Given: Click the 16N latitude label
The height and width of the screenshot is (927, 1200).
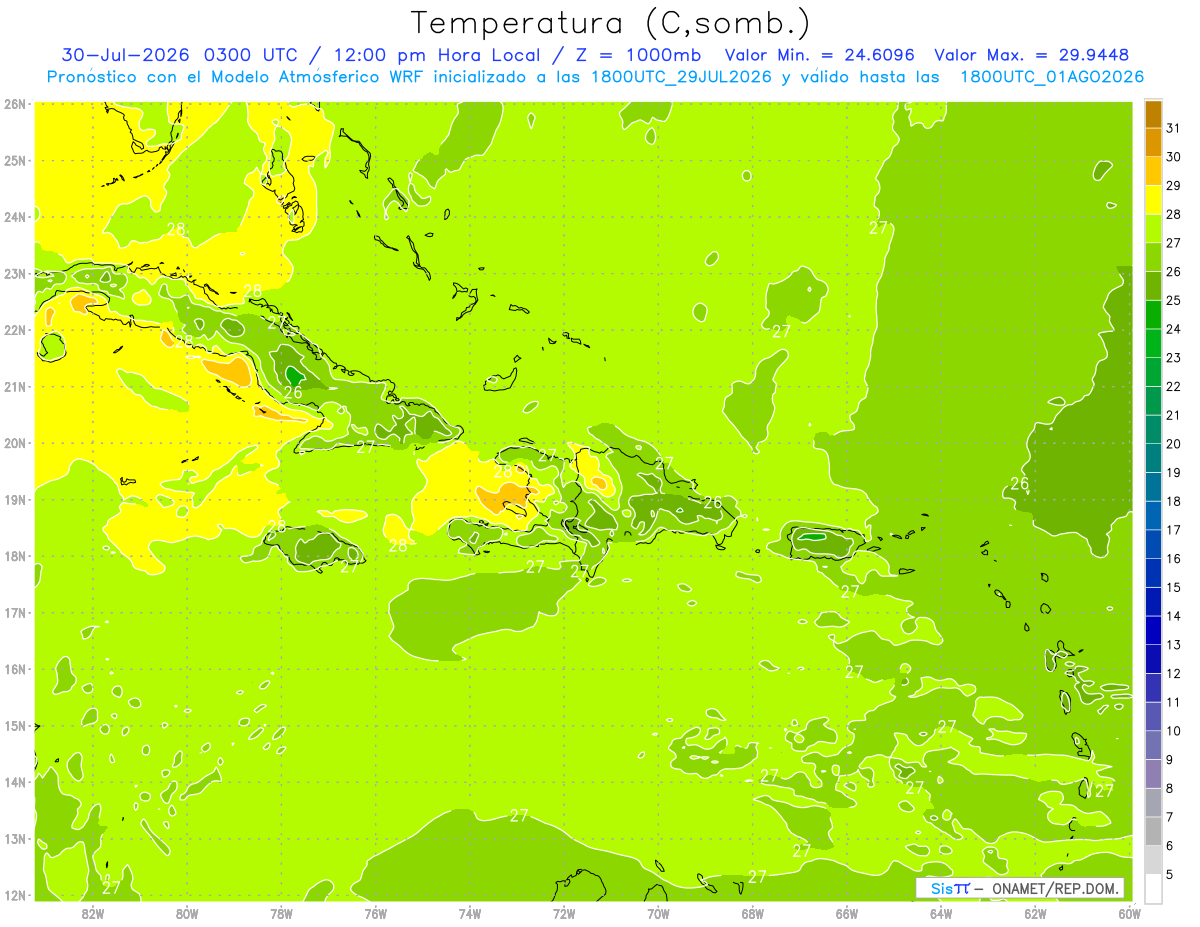Looking at the screenshot, I should (15, 669).
